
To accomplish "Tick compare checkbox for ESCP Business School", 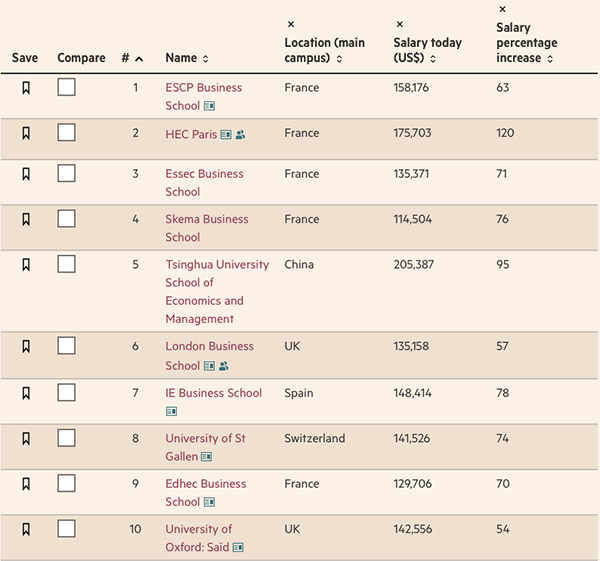I will click(66, 87).
